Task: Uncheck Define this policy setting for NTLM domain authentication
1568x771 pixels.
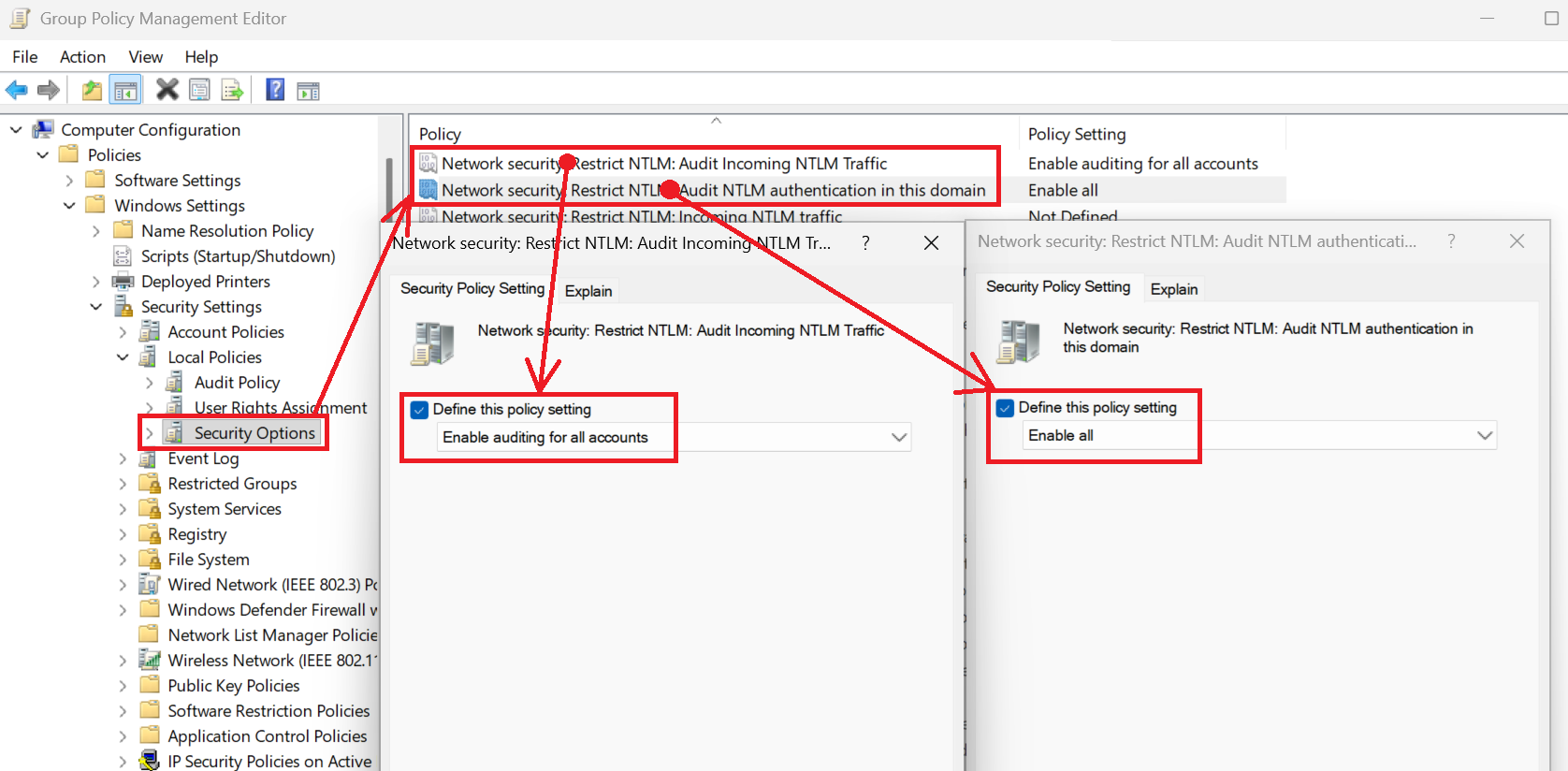Action: [x=1005, y=408]
